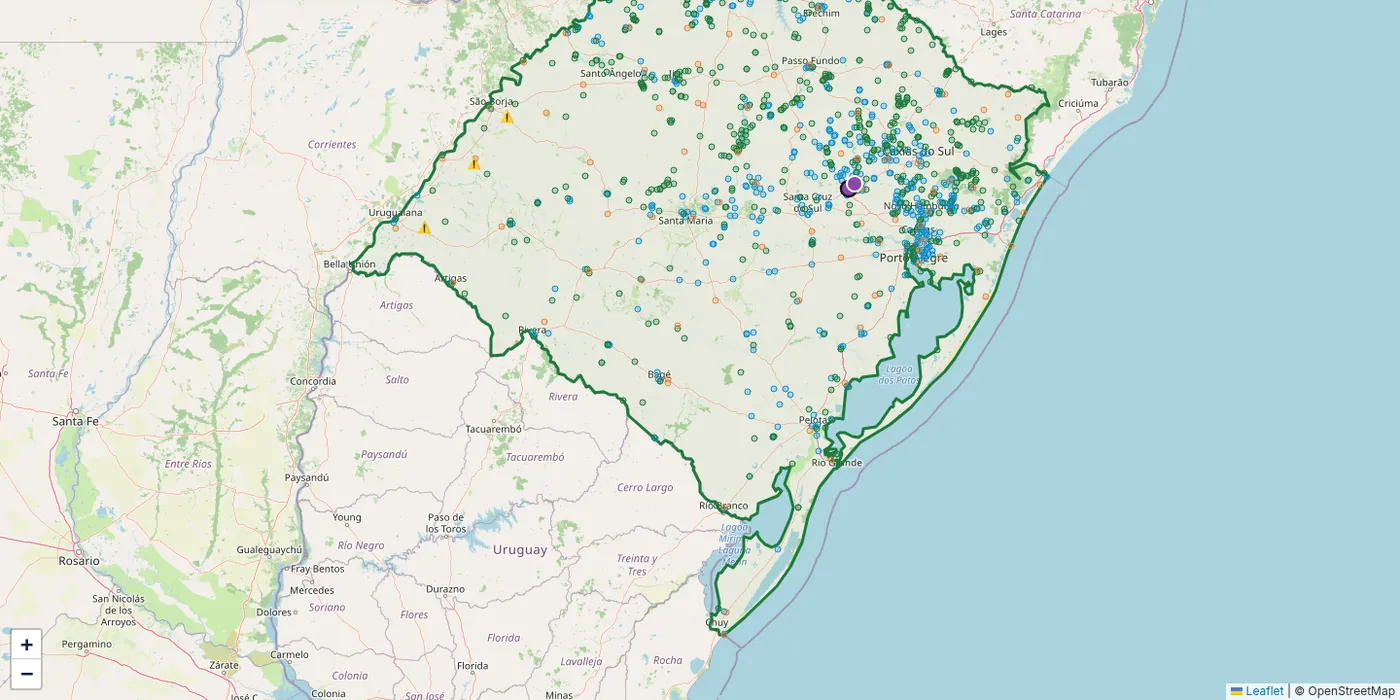The height and width of the screenshot is (700, 1400).
Task: Click the Zárate city label
Action: (x=224, y=665)
